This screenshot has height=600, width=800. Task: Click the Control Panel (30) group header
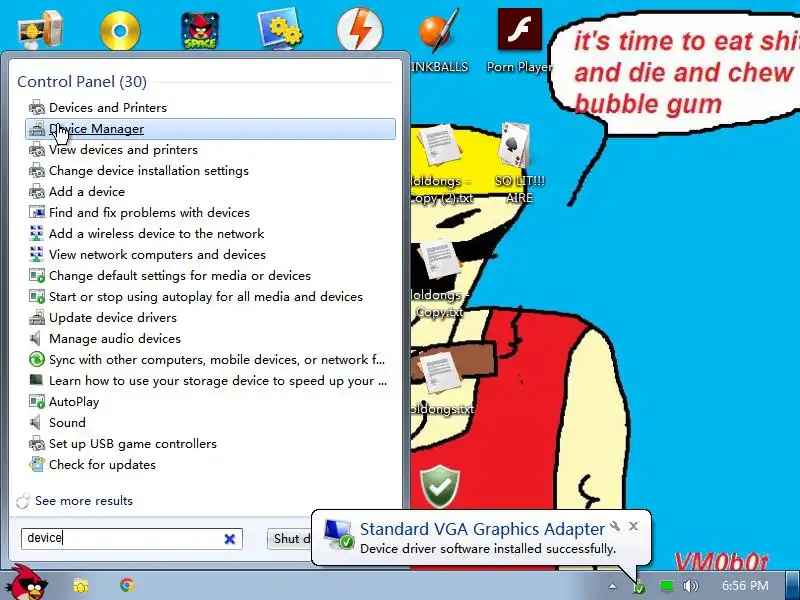tap(82, 82)
